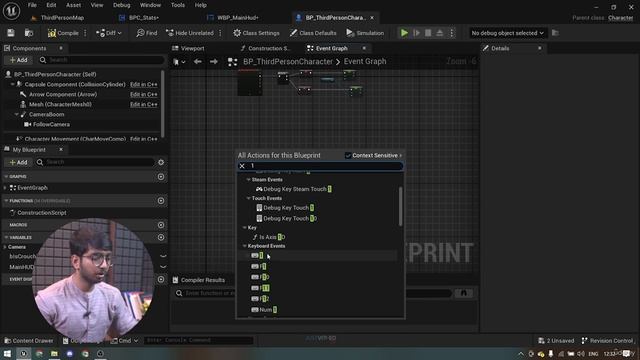Close the Event Graph tab
Image resolution: width=640 pixels, height=360 pixels.
pyautogui.click(x=364, y=48)
